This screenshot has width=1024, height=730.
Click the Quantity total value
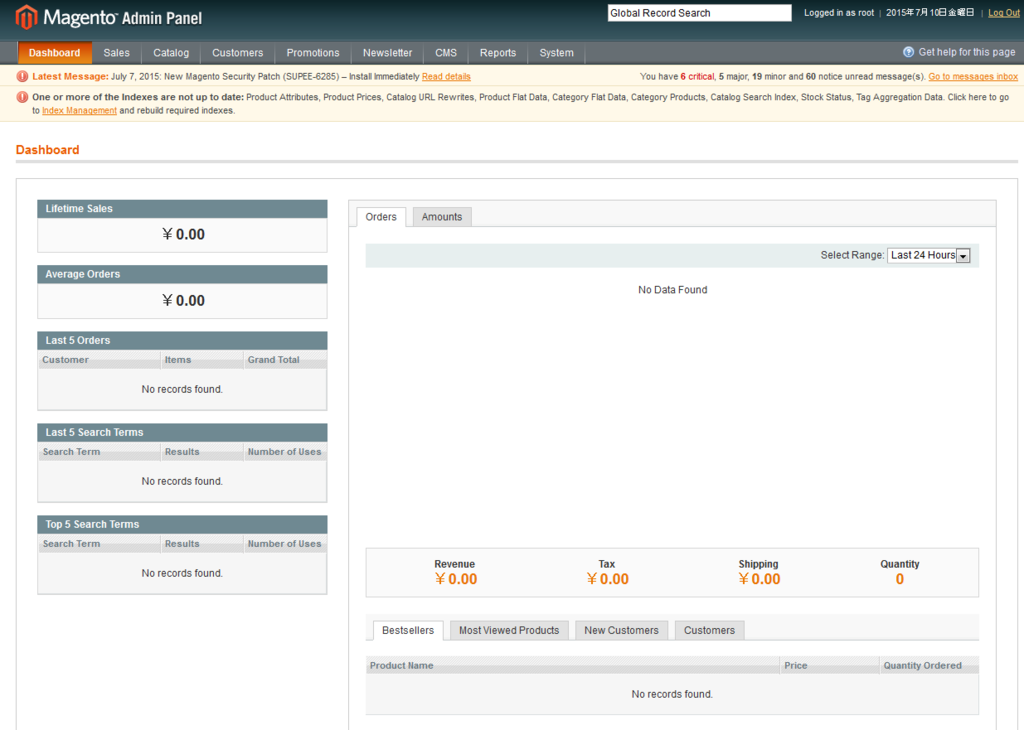[x=899, y=579]
